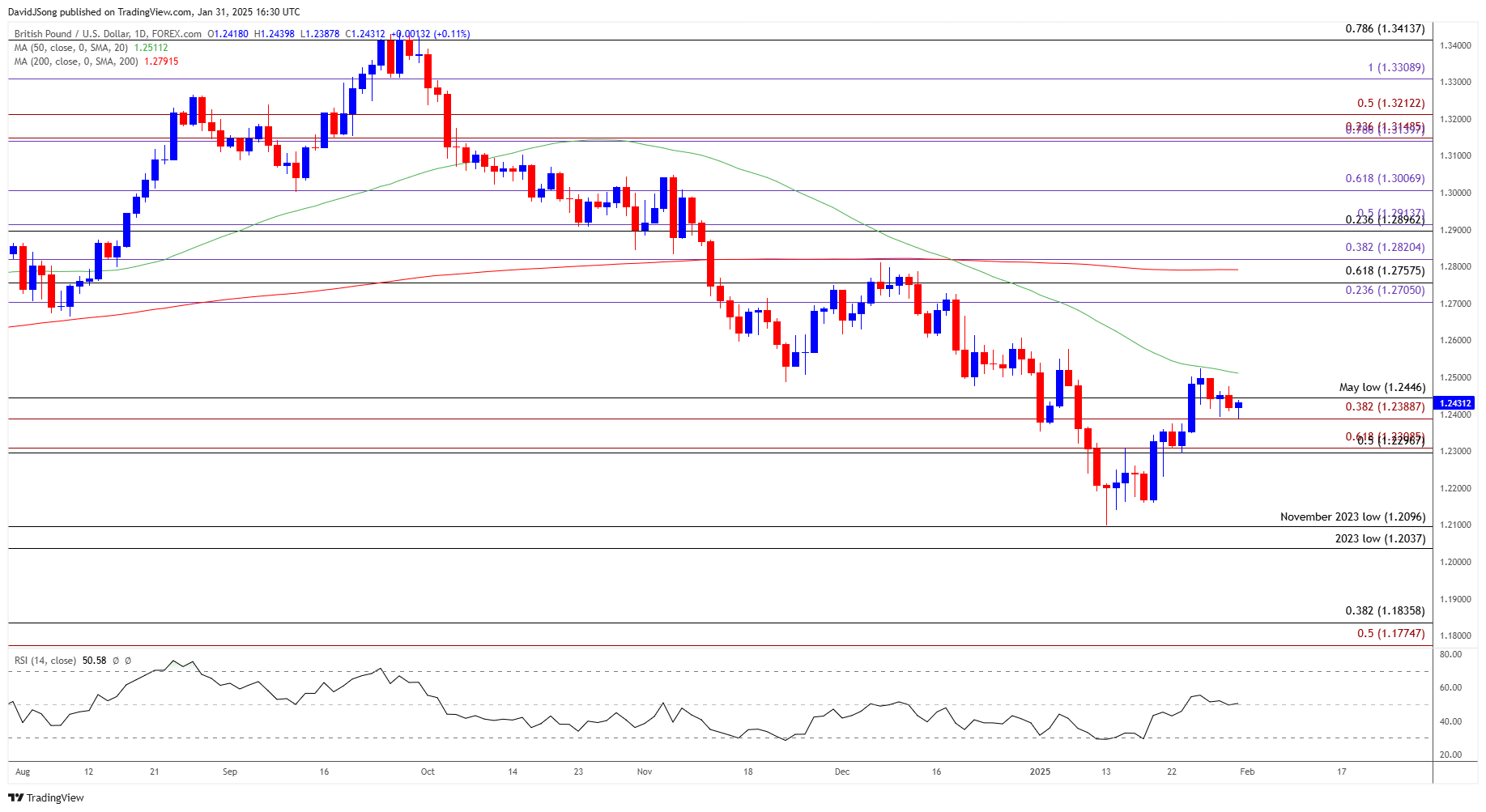The width and height of the screenshot is (1486, 812).
Task: Click the 0.786 (1.34137) Fibonacci label
Action: tap(1385, 28)
